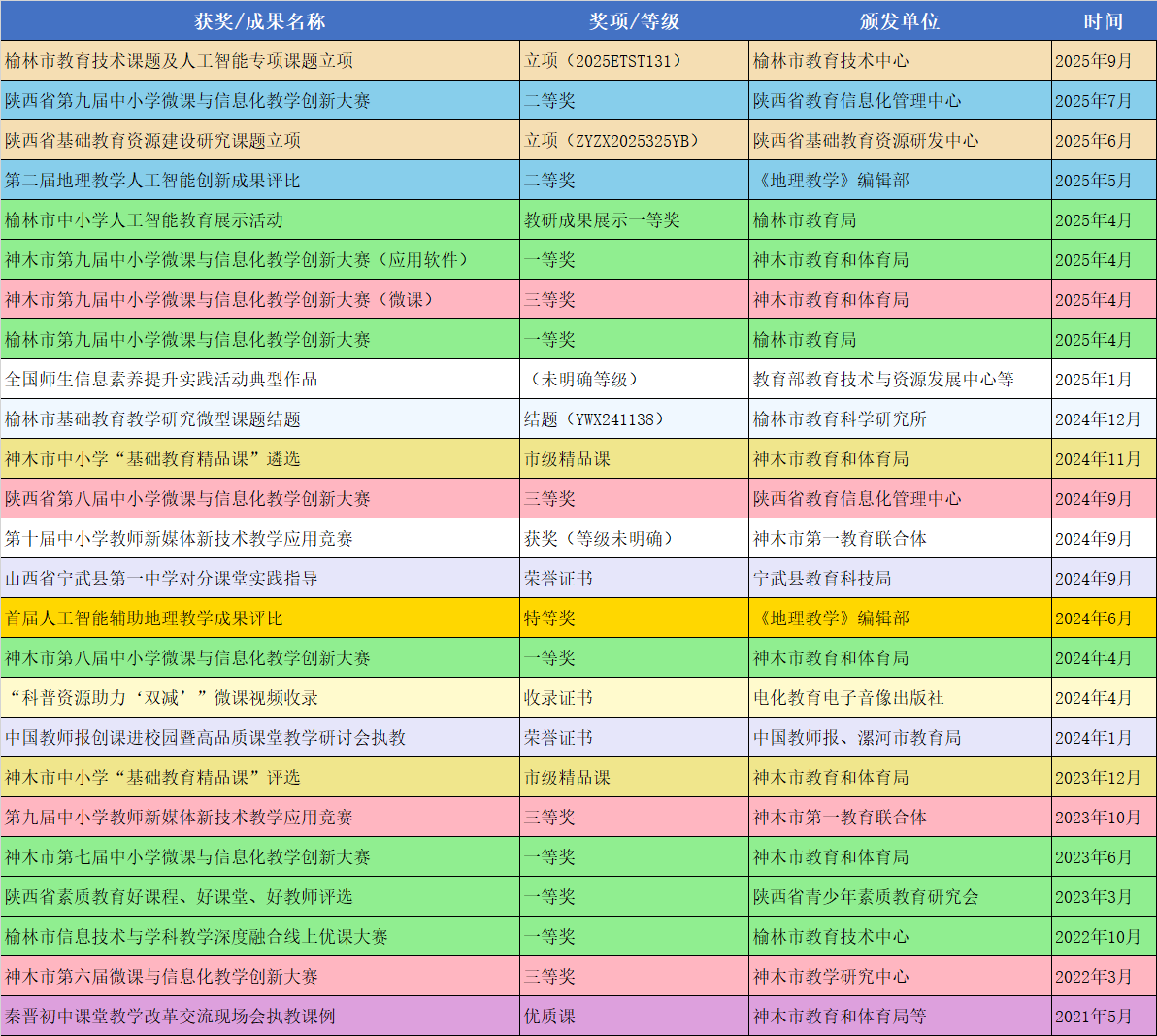Click cell 结题（YWX241138）
Image resolution: width=1157 pixels, height=1036 pixels.
pos(634,419)
